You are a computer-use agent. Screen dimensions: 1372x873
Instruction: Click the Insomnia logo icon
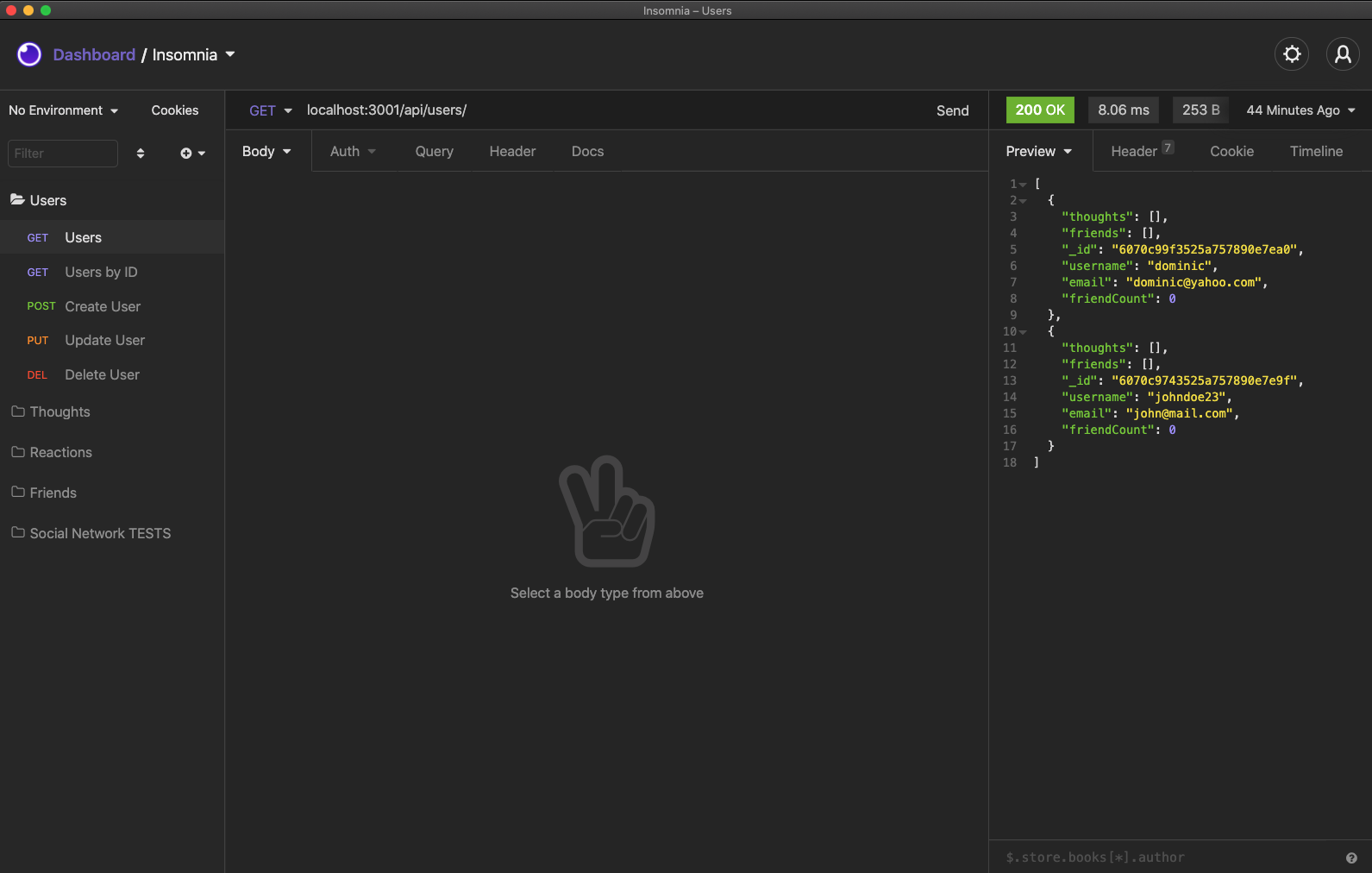(x=29, y=54)
